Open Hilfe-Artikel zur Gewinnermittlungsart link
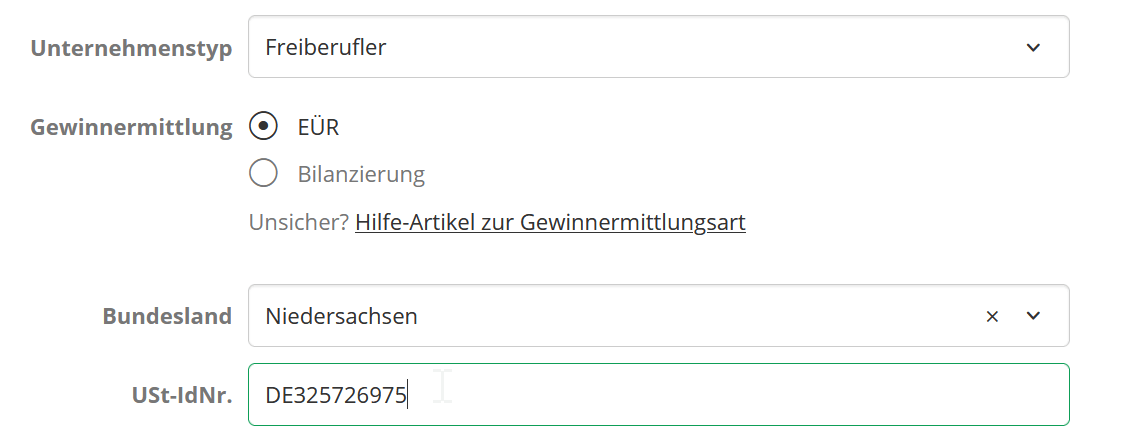Screen dimensions: 1121x434 [550, 222]
